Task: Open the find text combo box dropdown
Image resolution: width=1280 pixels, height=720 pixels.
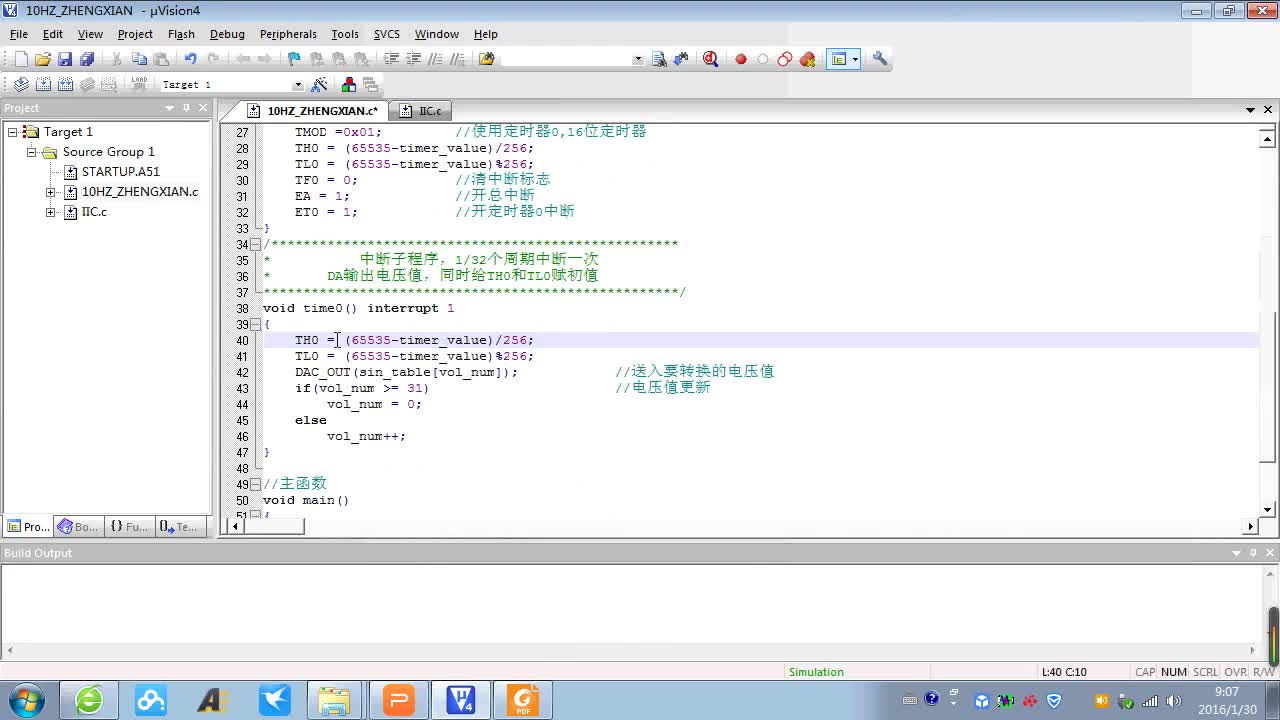Action: [x=638, y=59]
